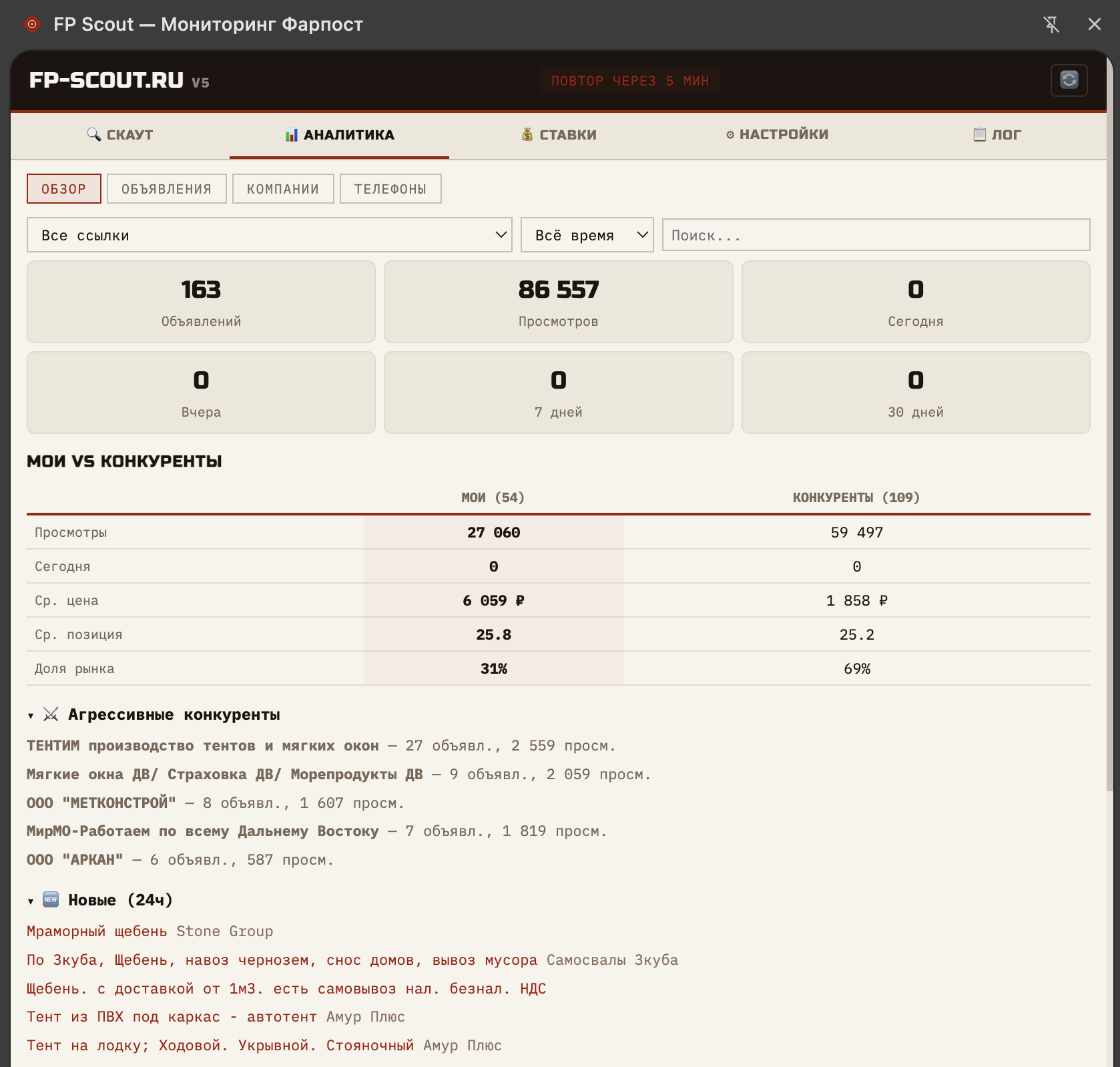
Task: Click competitor ООО "АРКАН"
Action: pos(75,860)
